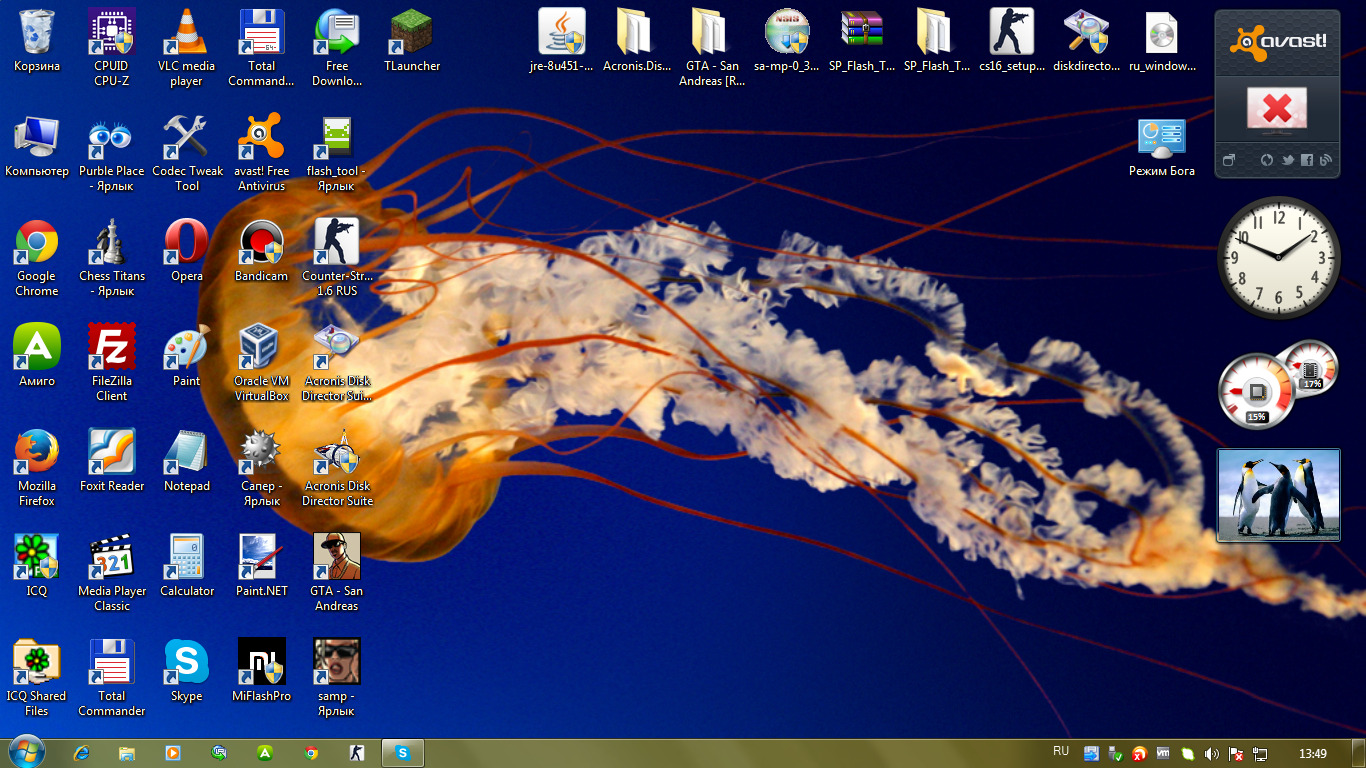Open the volume speaker tray icon

1212,753
